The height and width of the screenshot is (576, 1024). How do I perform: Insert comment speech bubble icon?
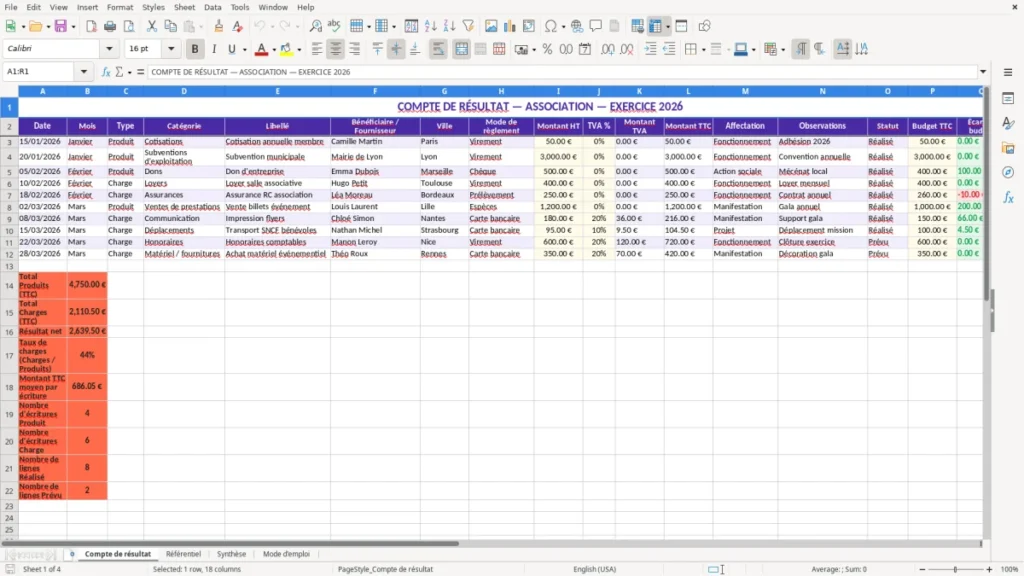596,26
